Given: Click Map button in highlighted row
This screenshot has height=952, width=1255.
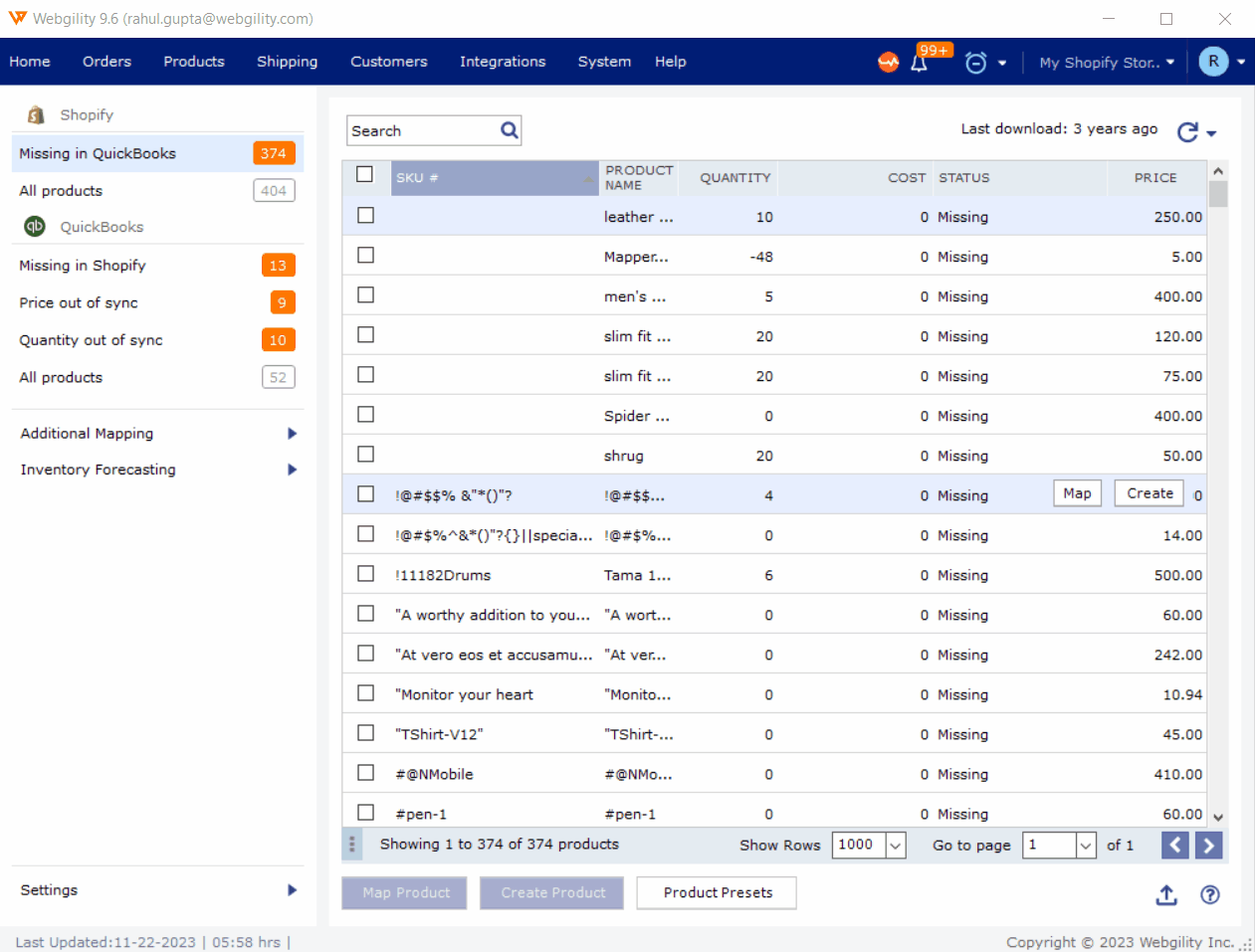Looking at the screenshot, I should tap(1077, 493).
